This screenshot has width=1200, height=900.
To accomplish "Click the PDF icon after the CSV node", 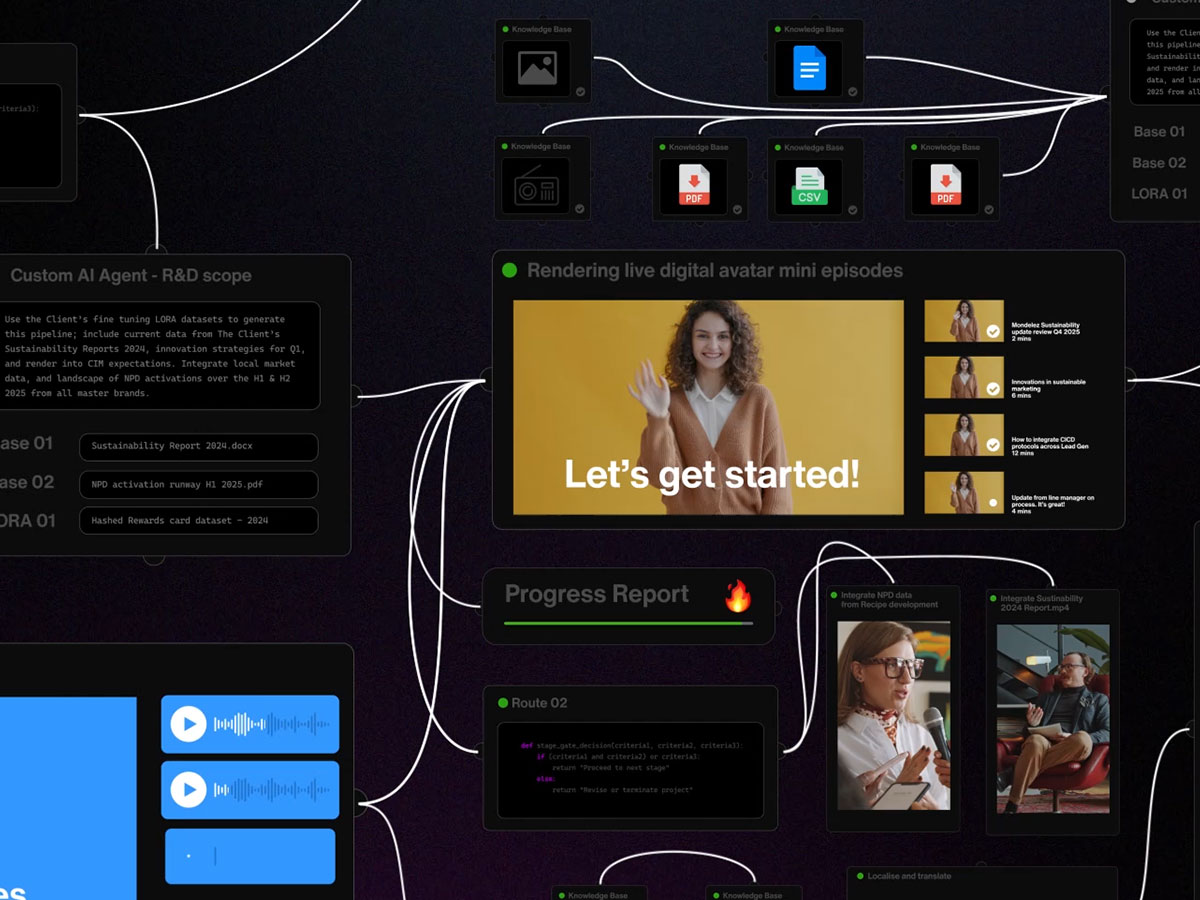I will [945, 186].
